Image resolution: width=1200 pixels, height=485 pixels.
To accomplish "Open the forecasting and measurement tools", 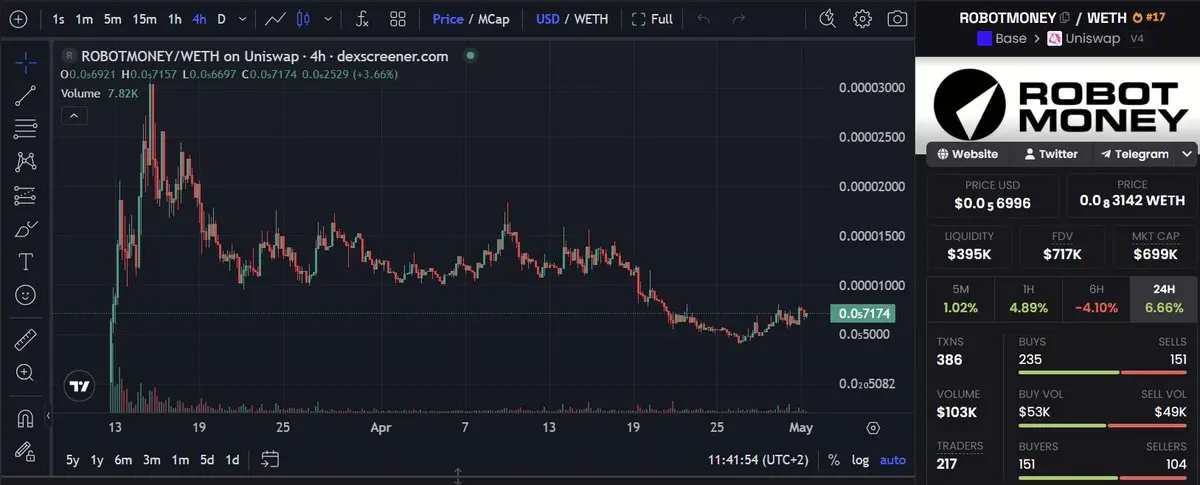I will 26,195.
